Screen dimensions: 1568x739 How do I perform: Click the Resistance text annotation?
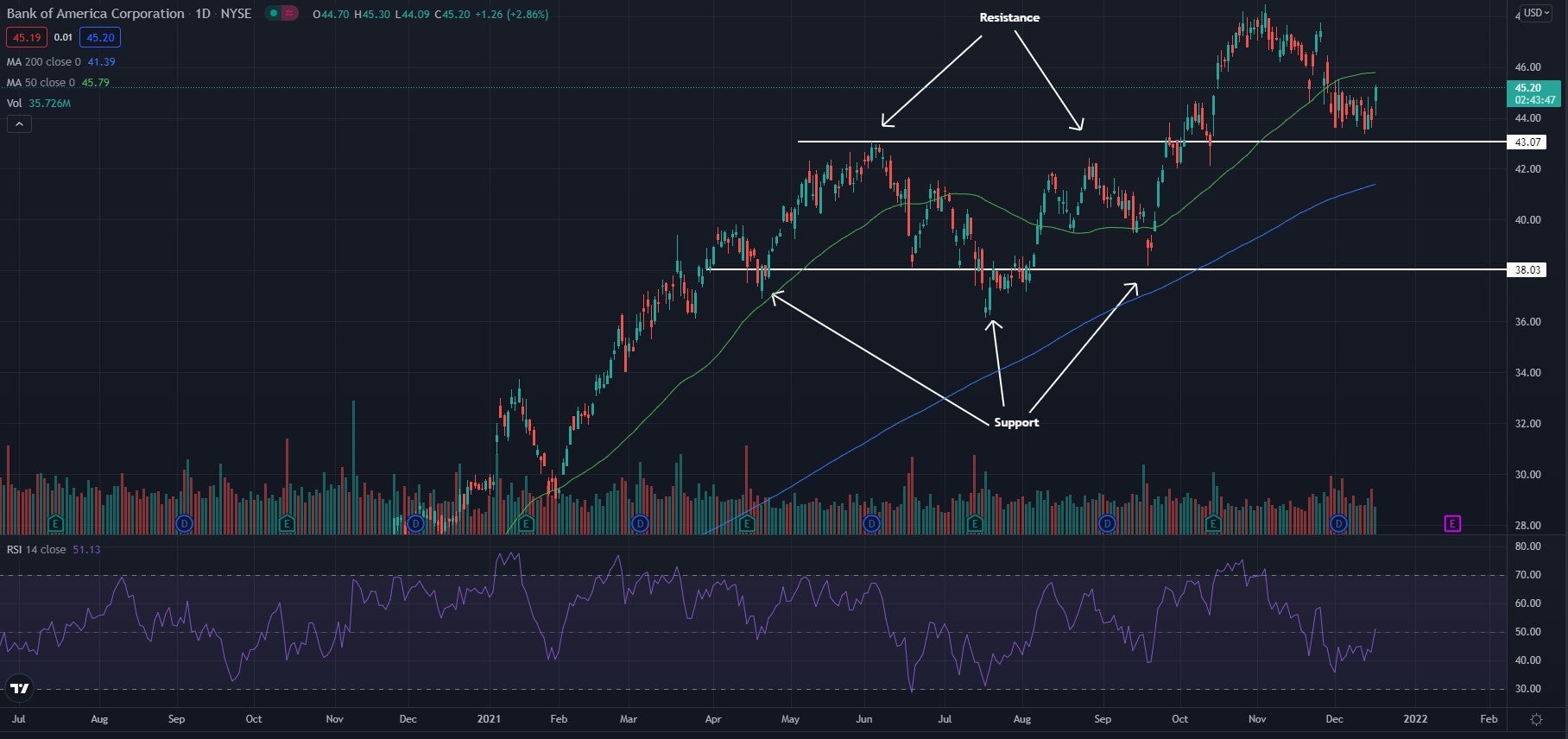(x=1009, y=17)
